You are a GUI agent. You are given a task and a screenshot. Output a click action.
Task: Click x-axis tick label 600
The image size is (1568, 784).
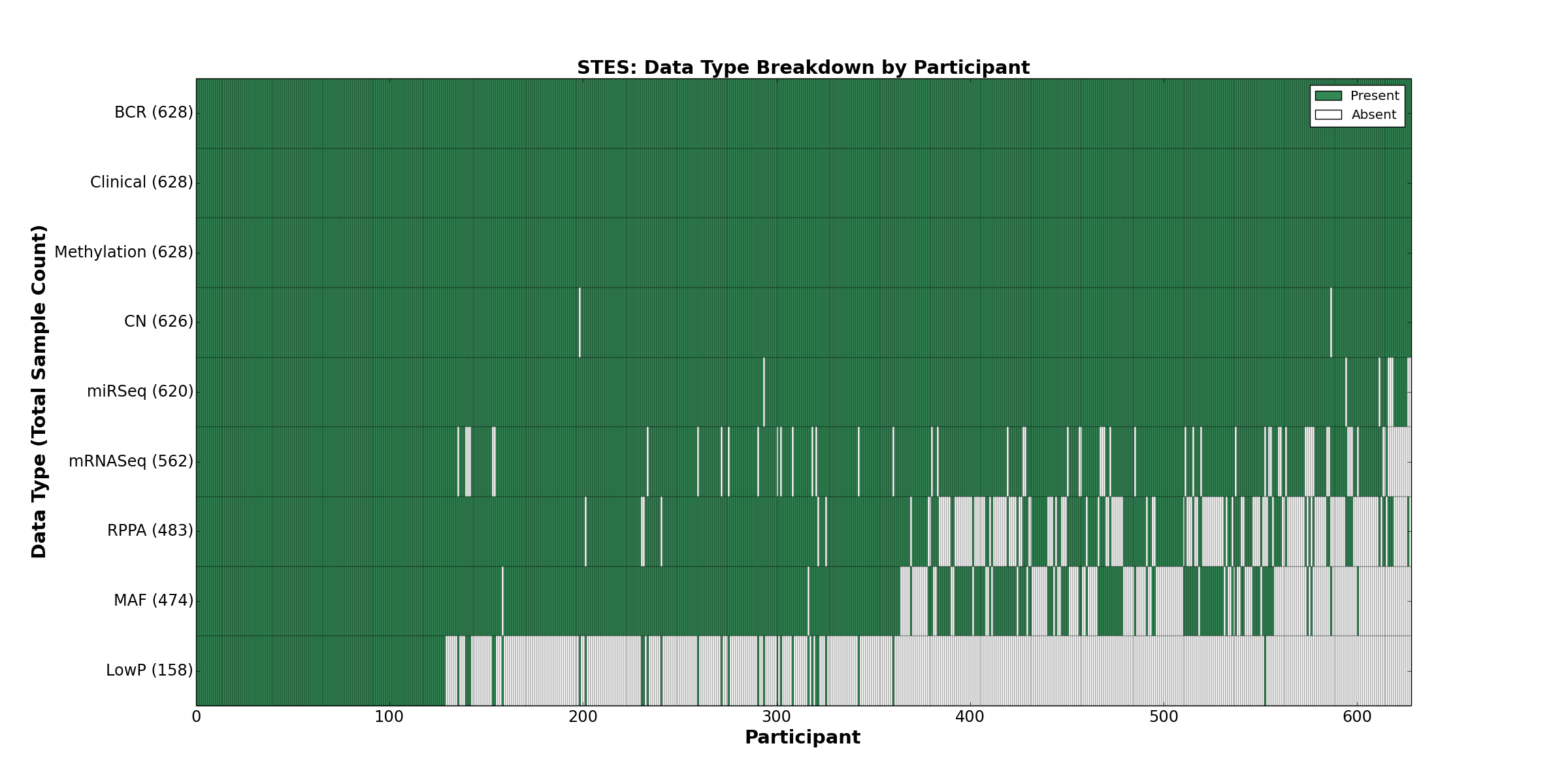coord(1356,717)
